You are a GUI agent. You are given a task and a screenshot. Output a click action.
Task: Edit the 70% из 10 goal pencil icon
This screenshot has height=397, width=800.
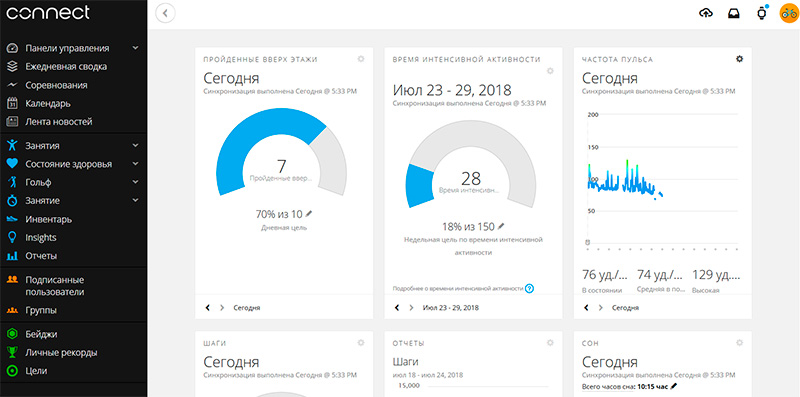tap(309, 213)
